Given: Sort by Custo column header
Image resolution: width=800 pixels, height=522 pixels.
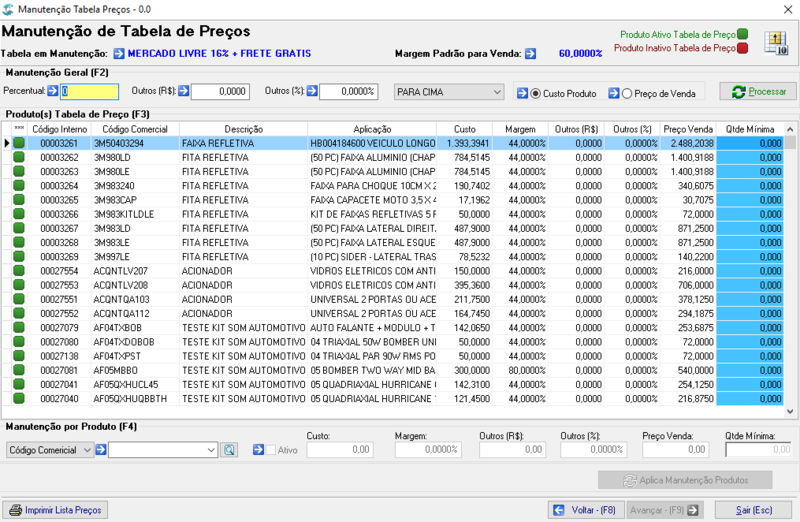Looking at the screenshot, I should (x=464, y=129).
